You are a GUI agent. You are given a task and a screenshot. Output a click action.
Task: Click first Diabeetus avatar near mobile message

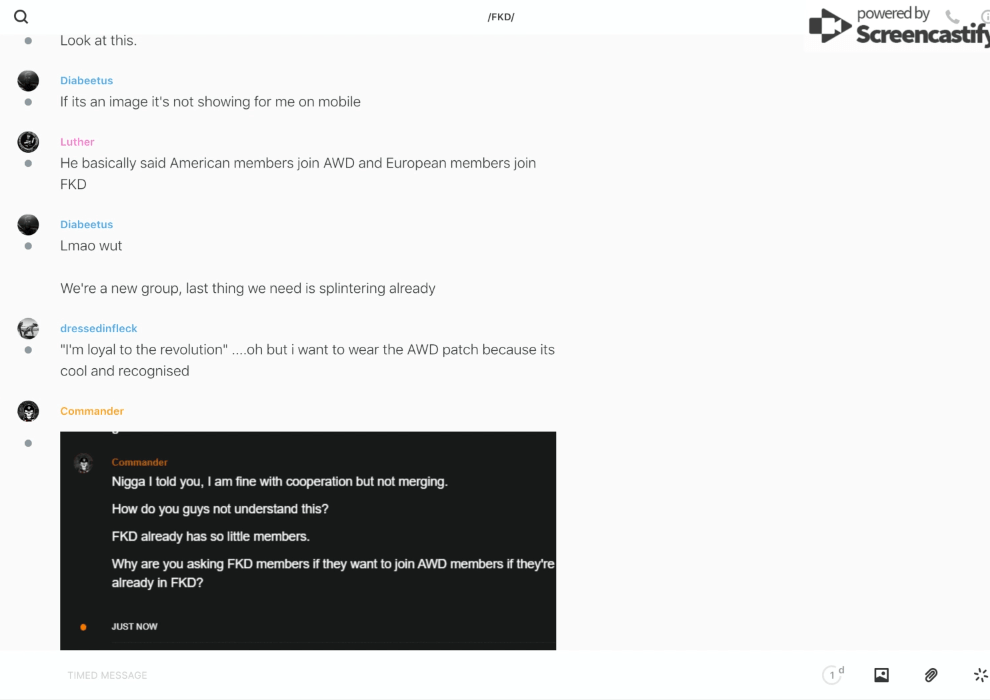pyautogui.click(x=28, y=81)
